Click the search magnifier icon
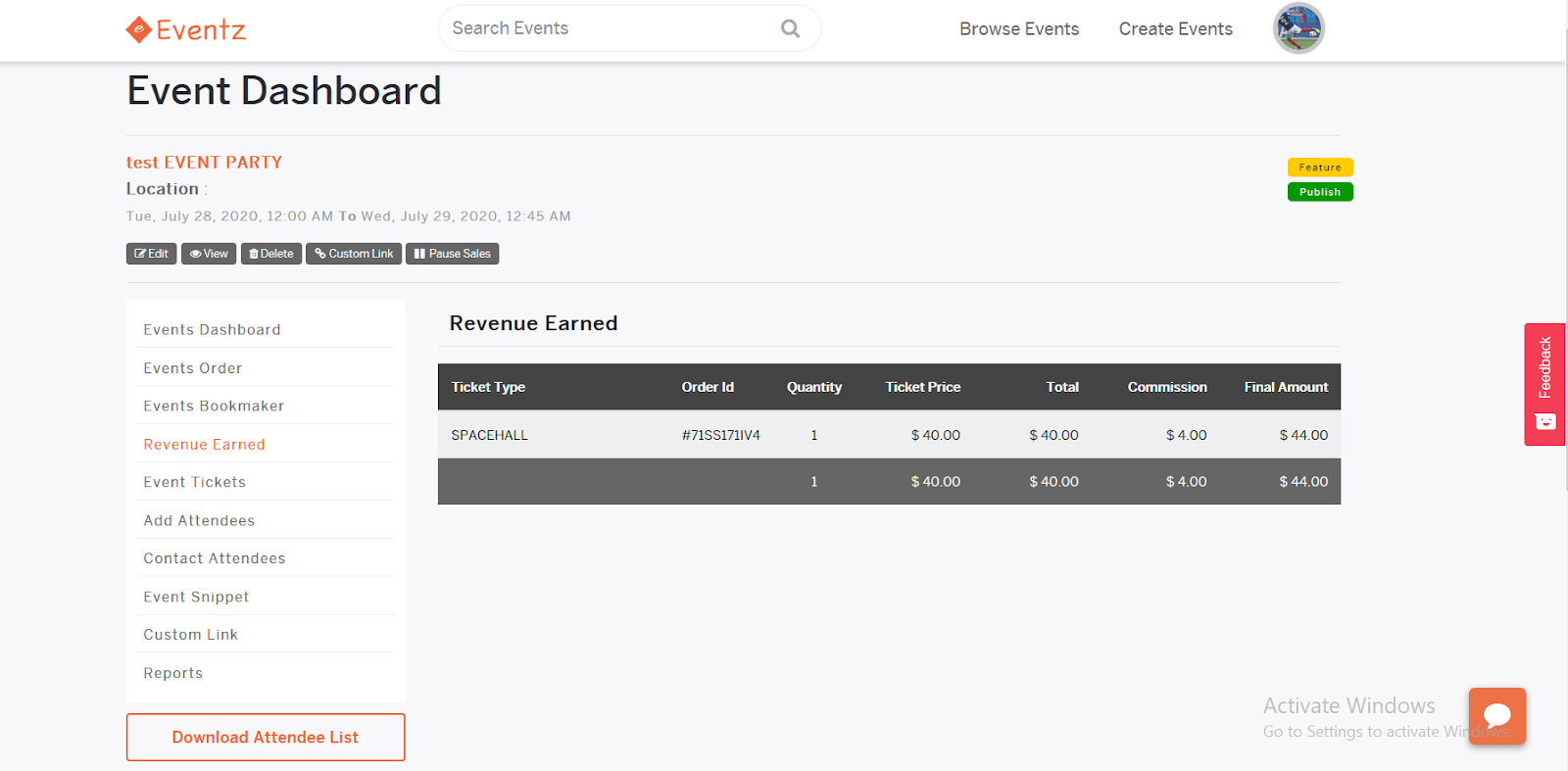The height and width of the screenshot is (771, 1568). tap(790, 28)
